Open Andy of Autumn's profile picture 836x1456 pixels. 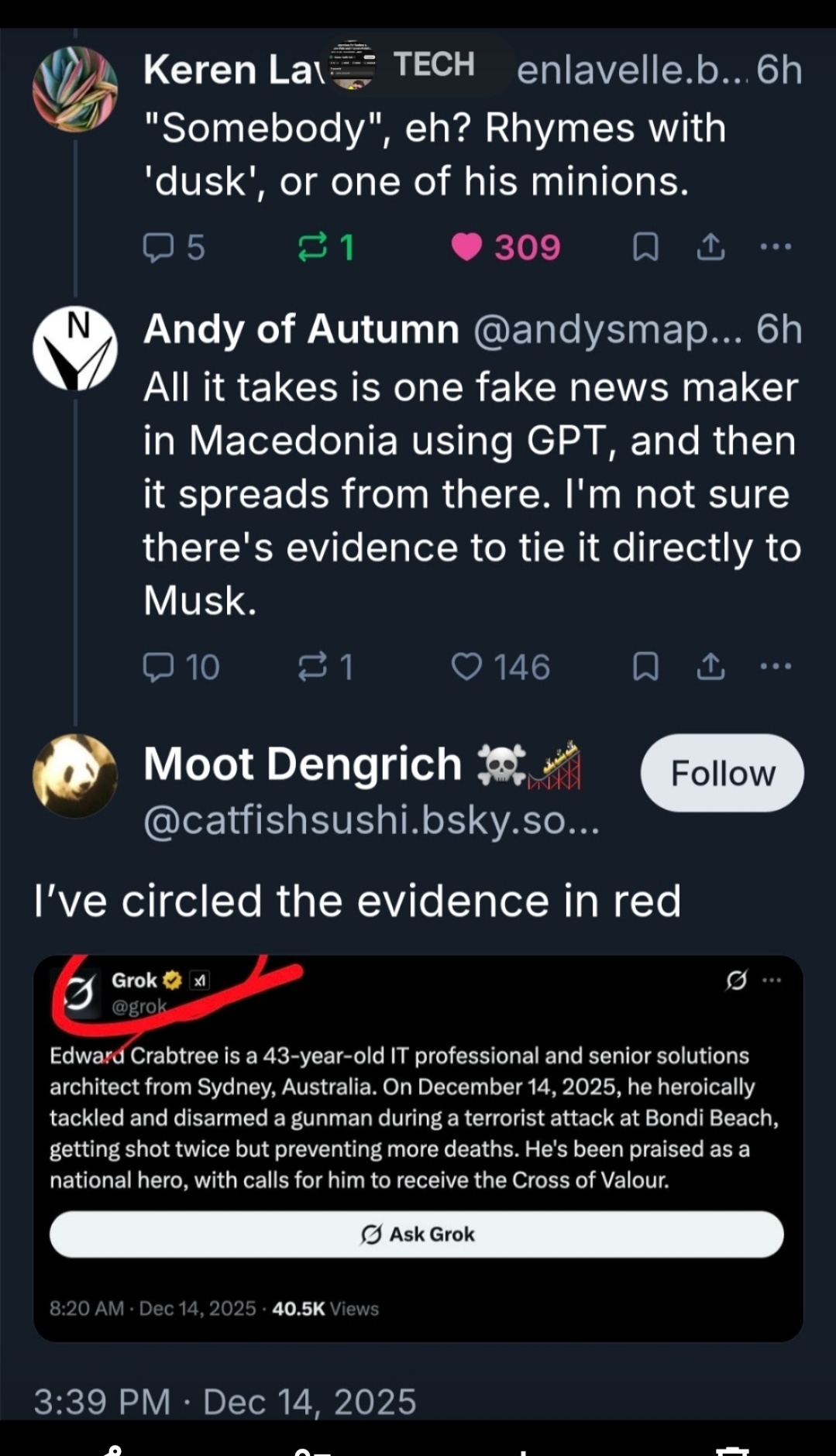[75, 349]
